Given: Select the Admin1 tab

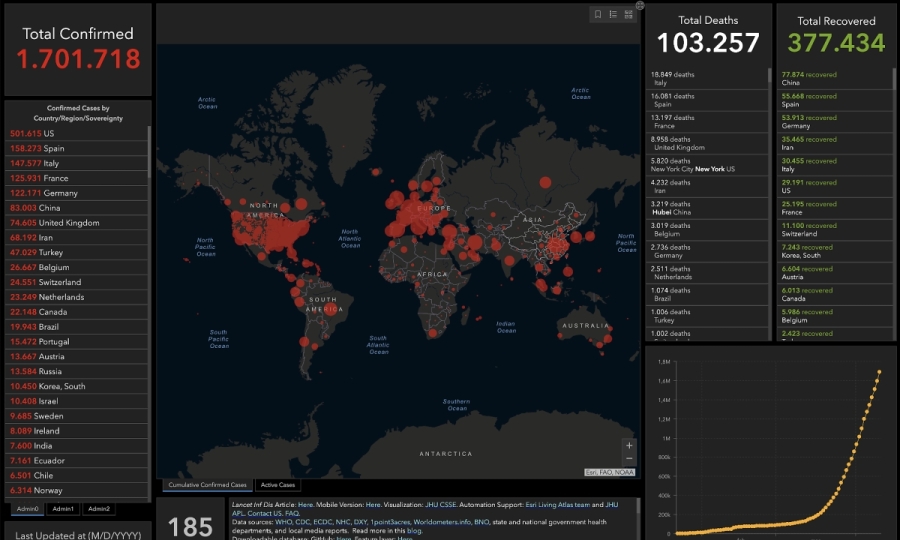Looking at the screenshot, I should click(x=63, y=509).
